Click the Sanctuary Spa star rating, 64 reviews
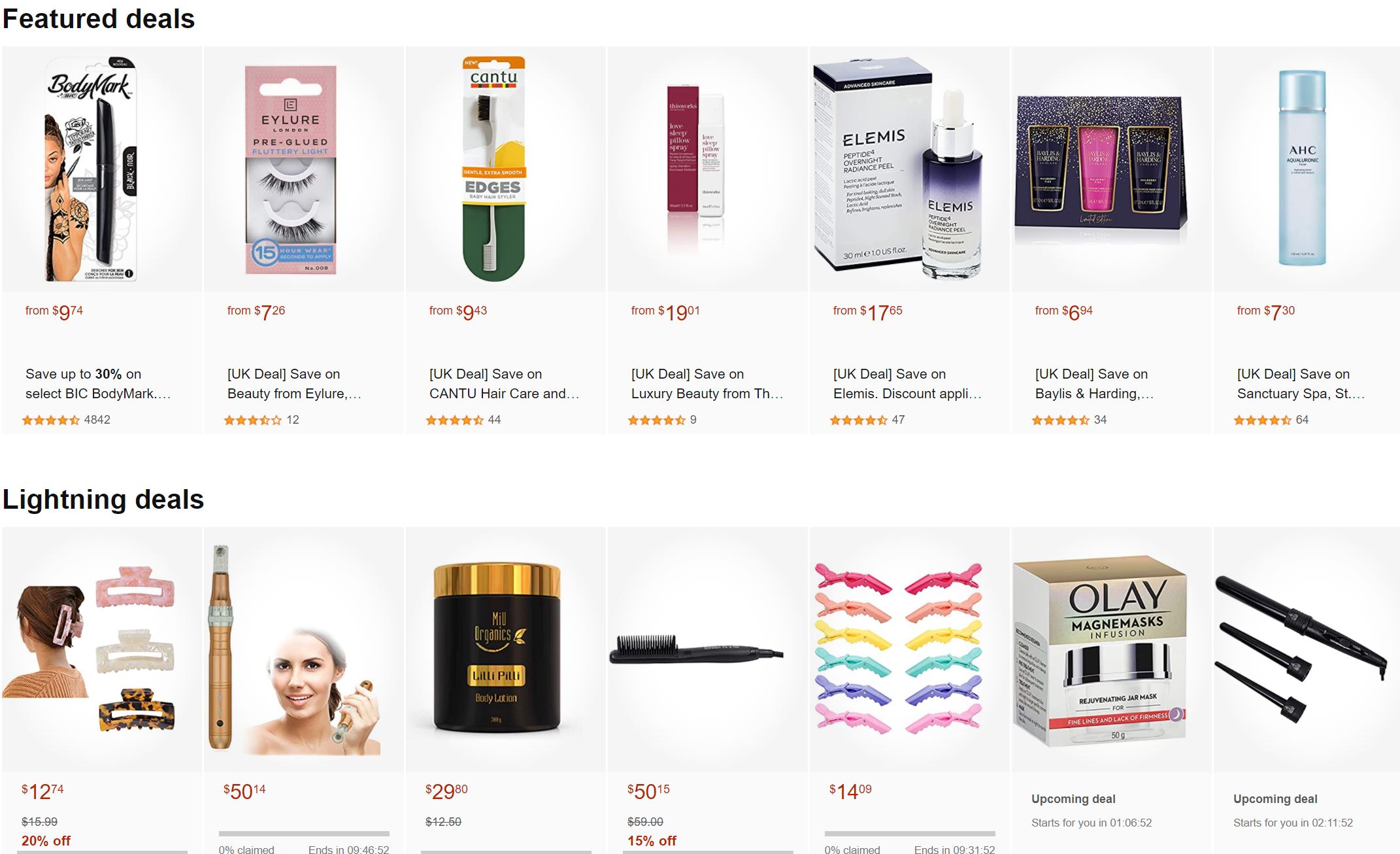 [1271, 420]
